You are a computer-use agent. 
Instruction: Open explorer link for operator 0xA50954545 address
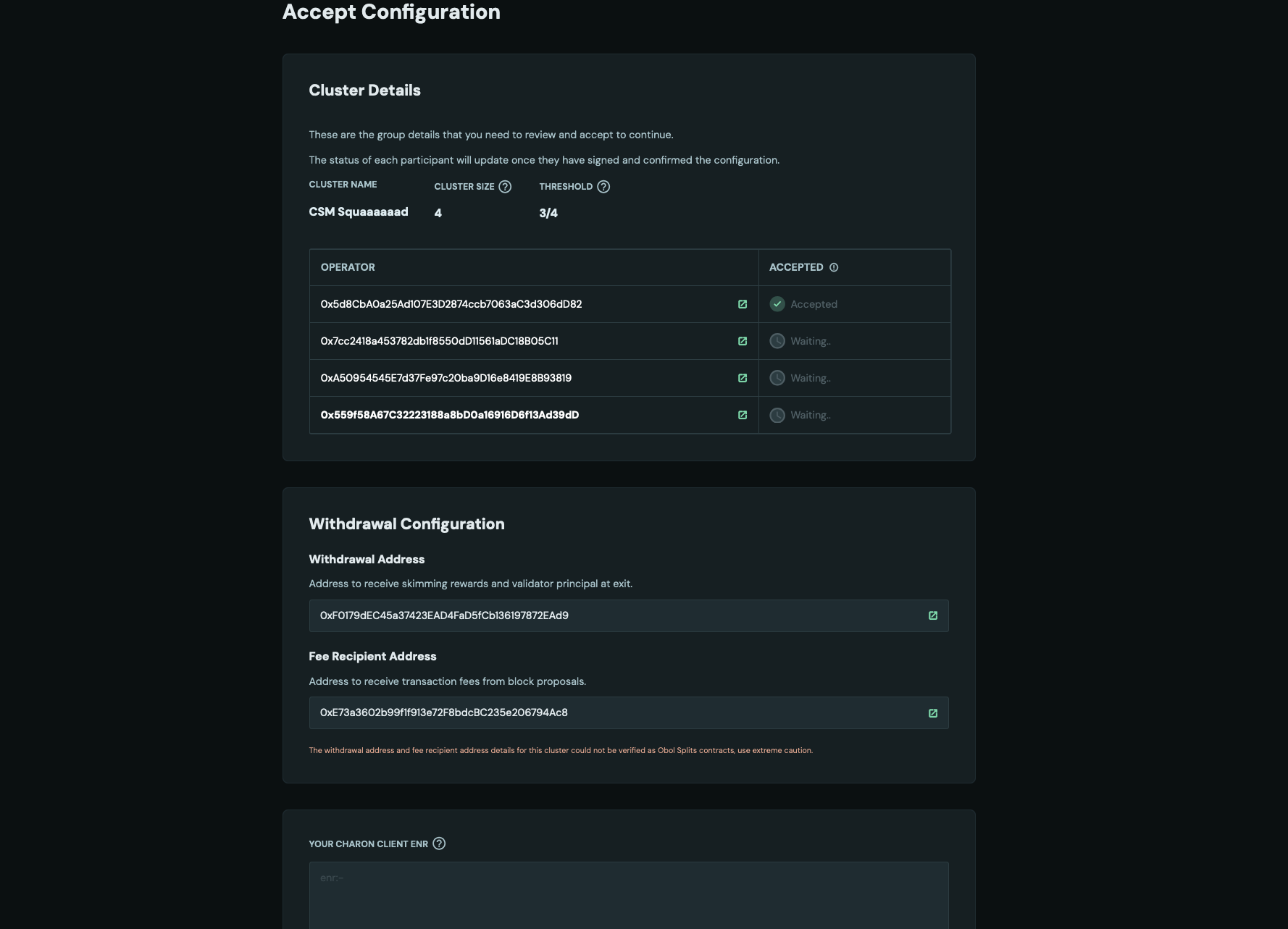point(743,377)
